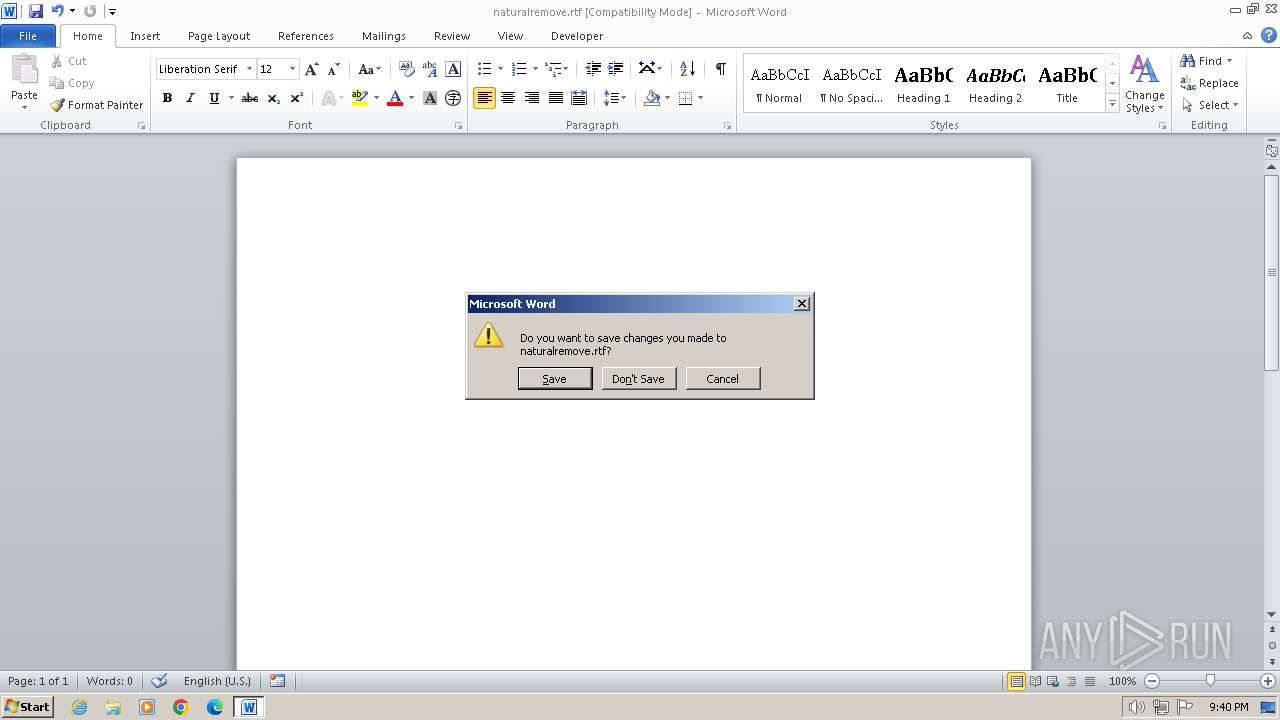Click the Justify alignment icon
Image resolution: width=1280 pixels, height=720 pixels.
(556, 98)
